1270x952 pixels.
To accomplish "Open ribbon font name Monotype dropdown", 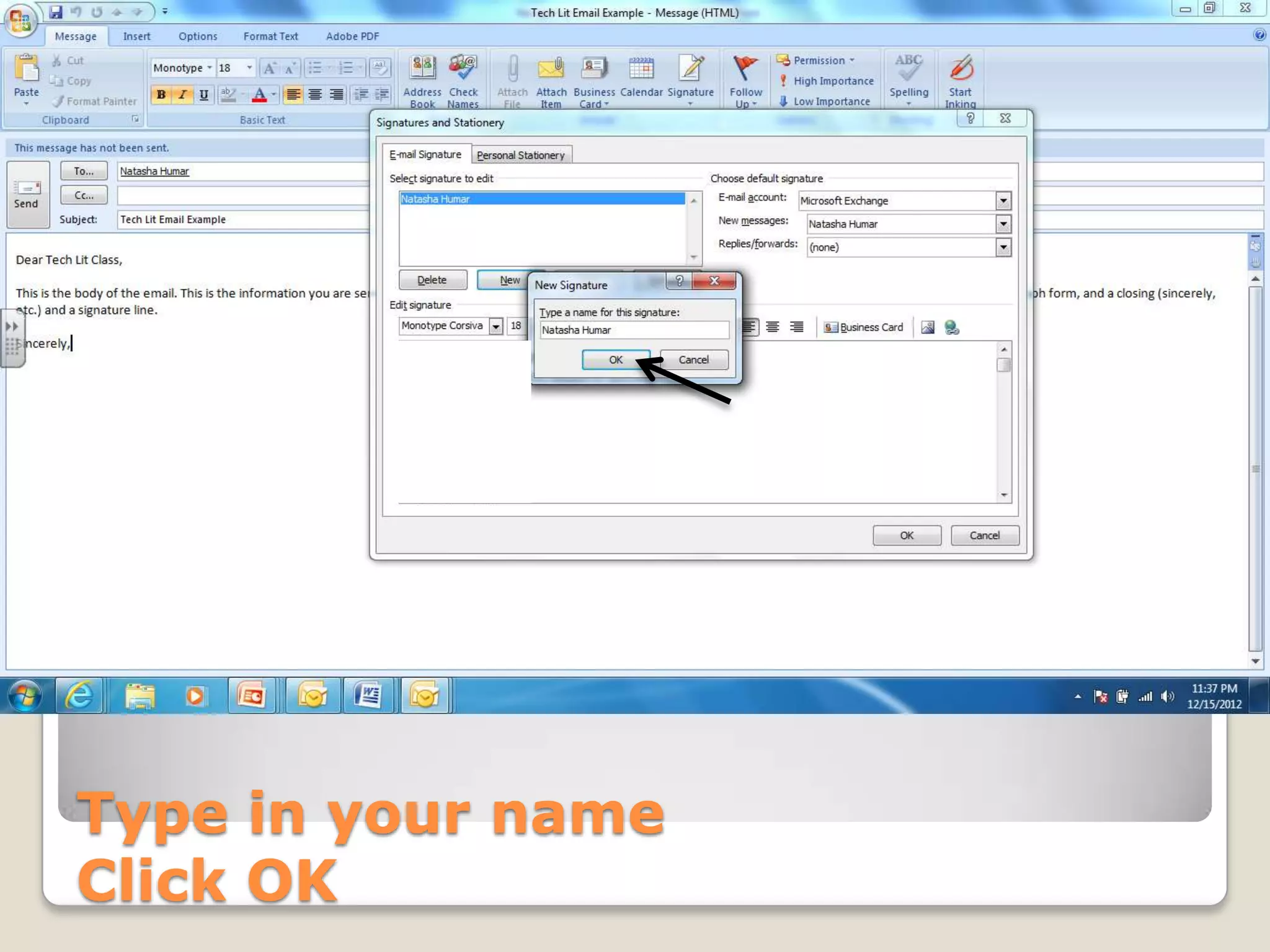I will click(210, 68).
